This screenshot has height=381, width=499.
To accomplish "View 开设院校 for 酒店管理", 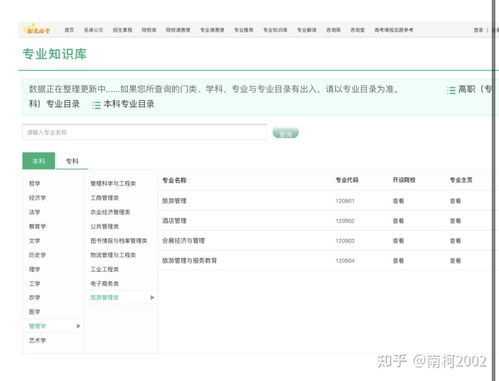I will click(x=398, y=221).
